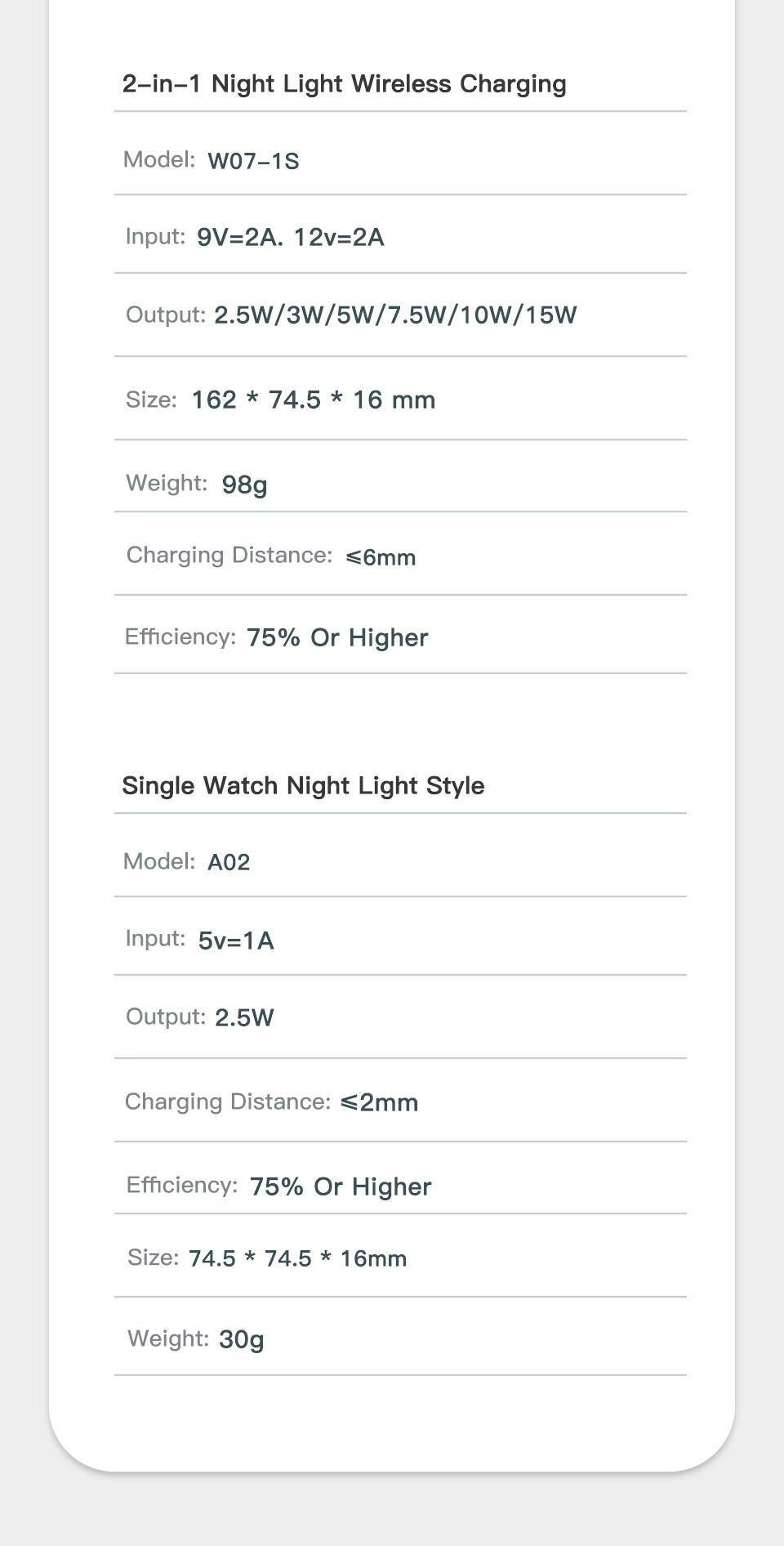Click the W07-1S model number
Viewport: 784px width, 1546px height.
coord(253,161)
